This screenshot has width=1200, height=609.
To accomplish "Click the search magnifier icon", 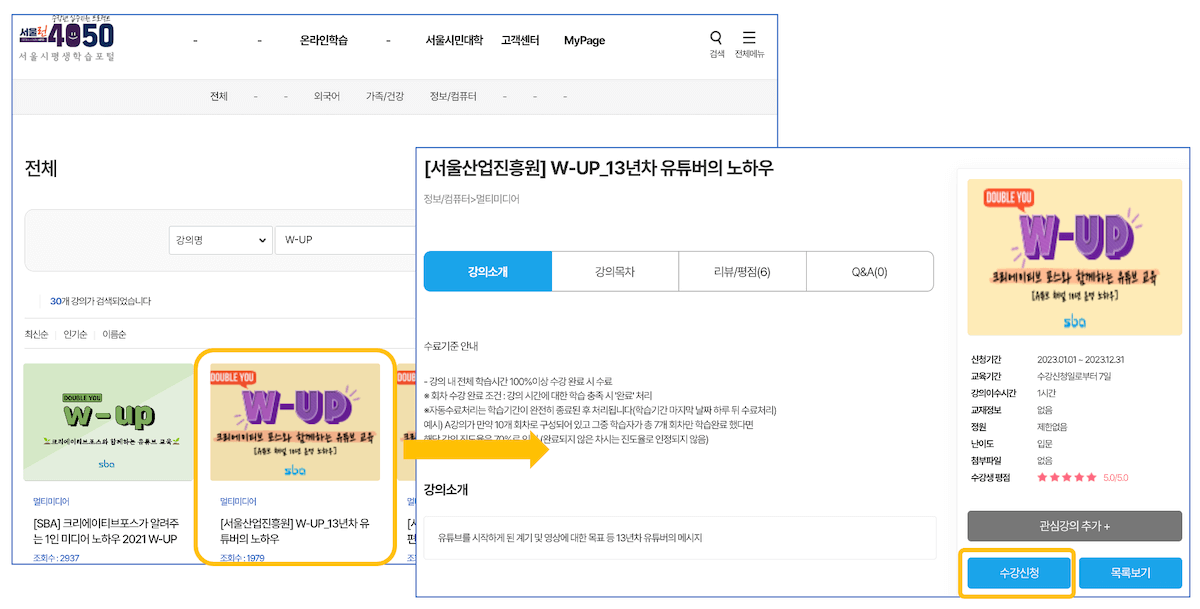I will 716,38.
